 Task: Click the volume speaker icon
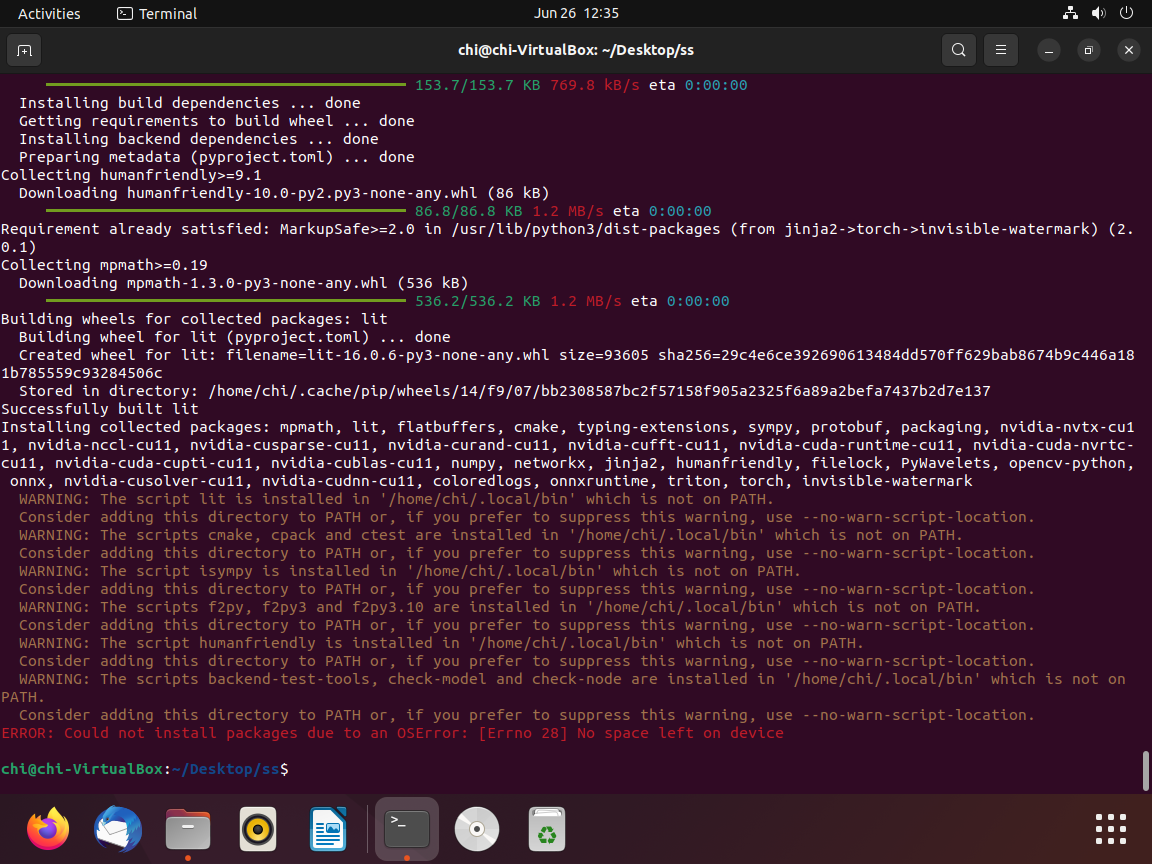[1098, 13]
